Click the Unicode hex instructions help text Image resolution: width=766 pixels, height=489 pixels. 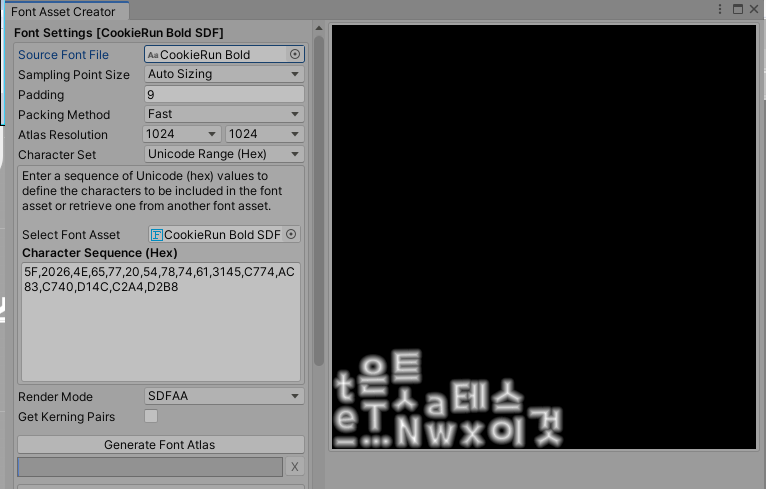[x=152, y=191]
